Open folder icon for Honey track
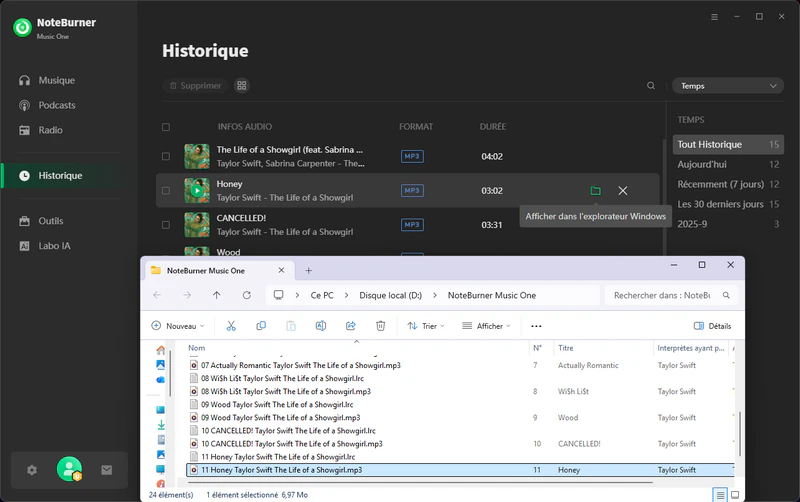 pos(595,190)
